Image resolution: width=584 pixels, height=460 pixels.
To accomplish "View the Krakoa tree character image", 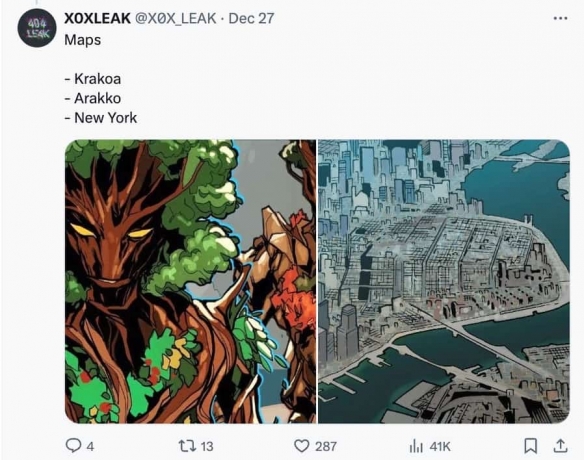I will (190, 281).
